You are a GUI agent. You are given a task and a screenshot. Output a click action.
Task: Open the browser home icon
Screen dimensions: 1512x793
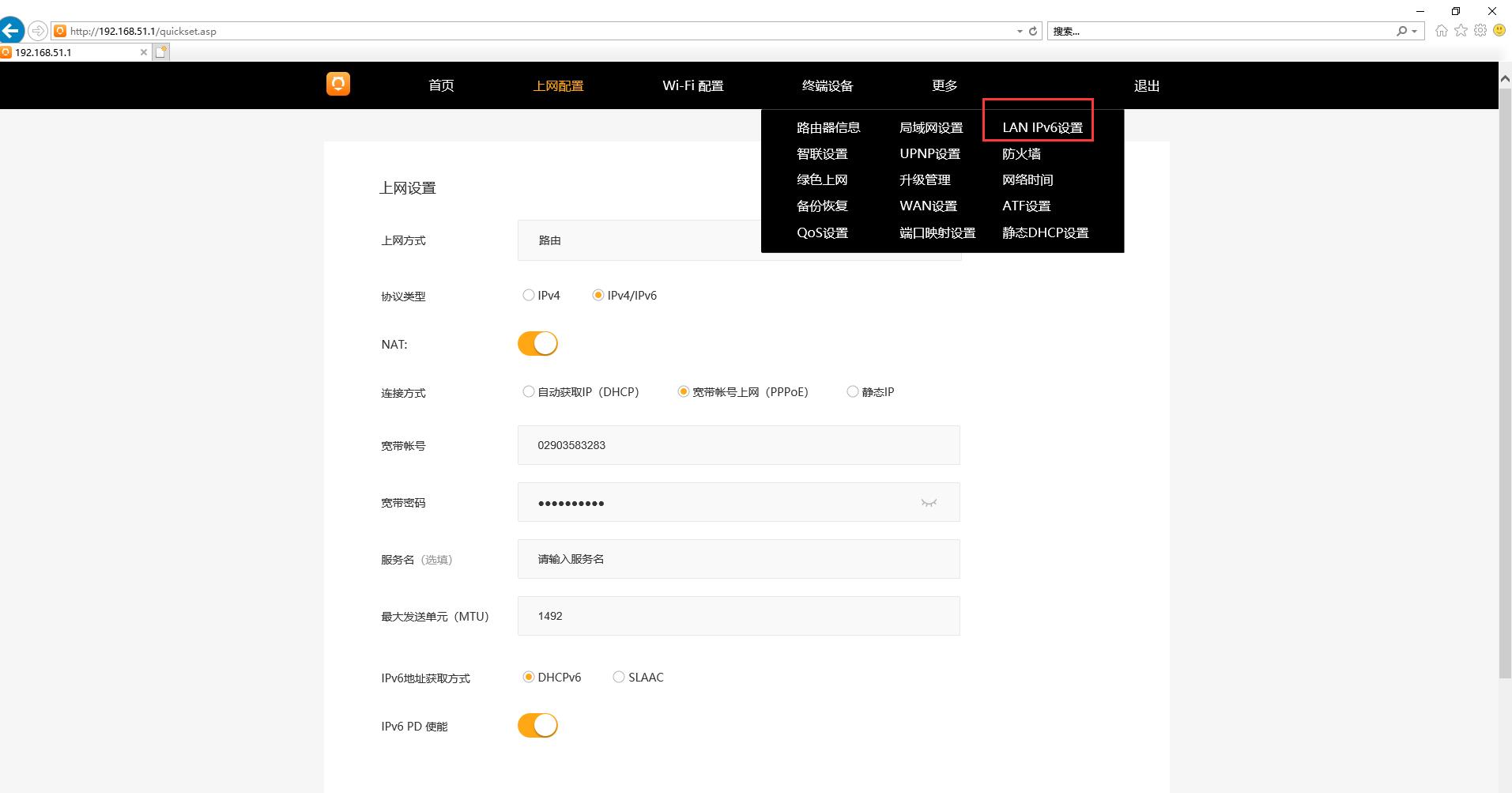coord(1442,31)
